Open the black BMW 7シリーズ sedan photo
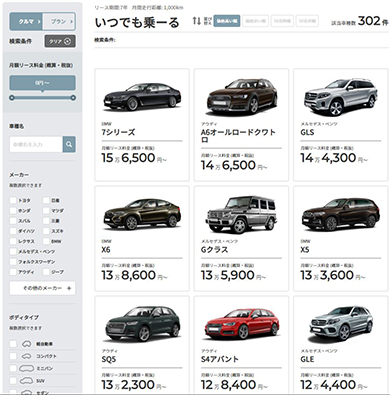The height and width of the screenshot is (395, 390). tap(142, 96)
